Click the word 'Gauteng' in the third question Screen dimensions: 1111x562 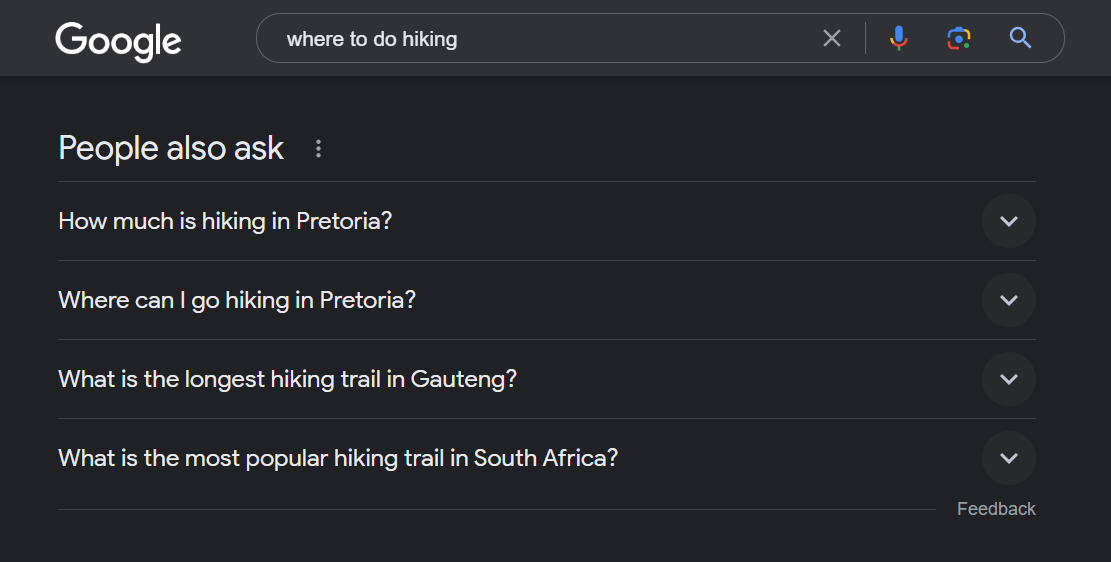462,379
